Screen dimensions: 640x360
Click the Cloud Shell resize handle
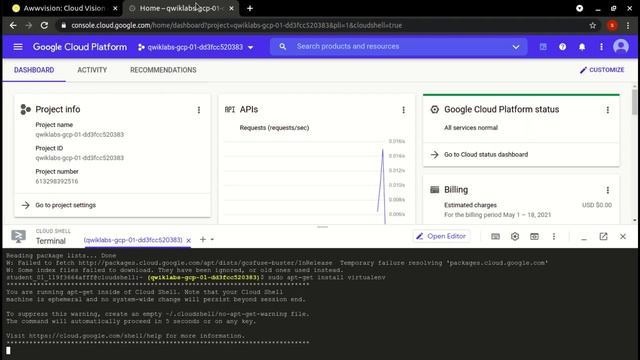click(x=322, y=227)
